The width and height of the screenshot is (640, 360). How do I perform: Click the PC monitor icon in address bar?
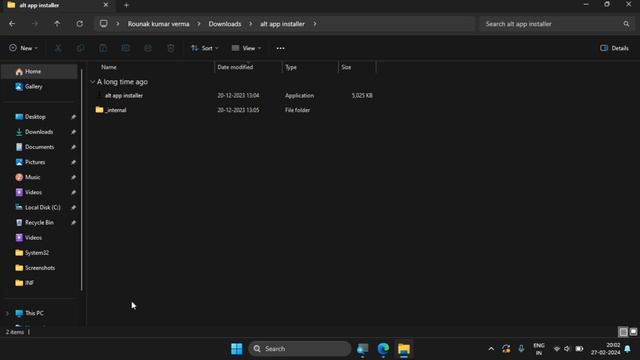104,24
